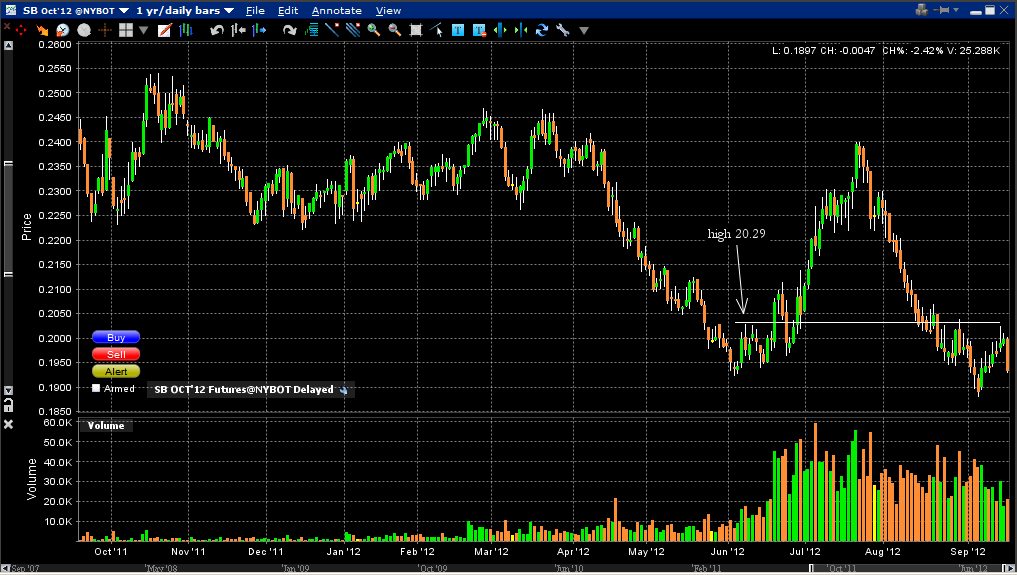This screenshot has height=575, width=1017.
Task: Open the Annotate menu
Action: point(337,10)
